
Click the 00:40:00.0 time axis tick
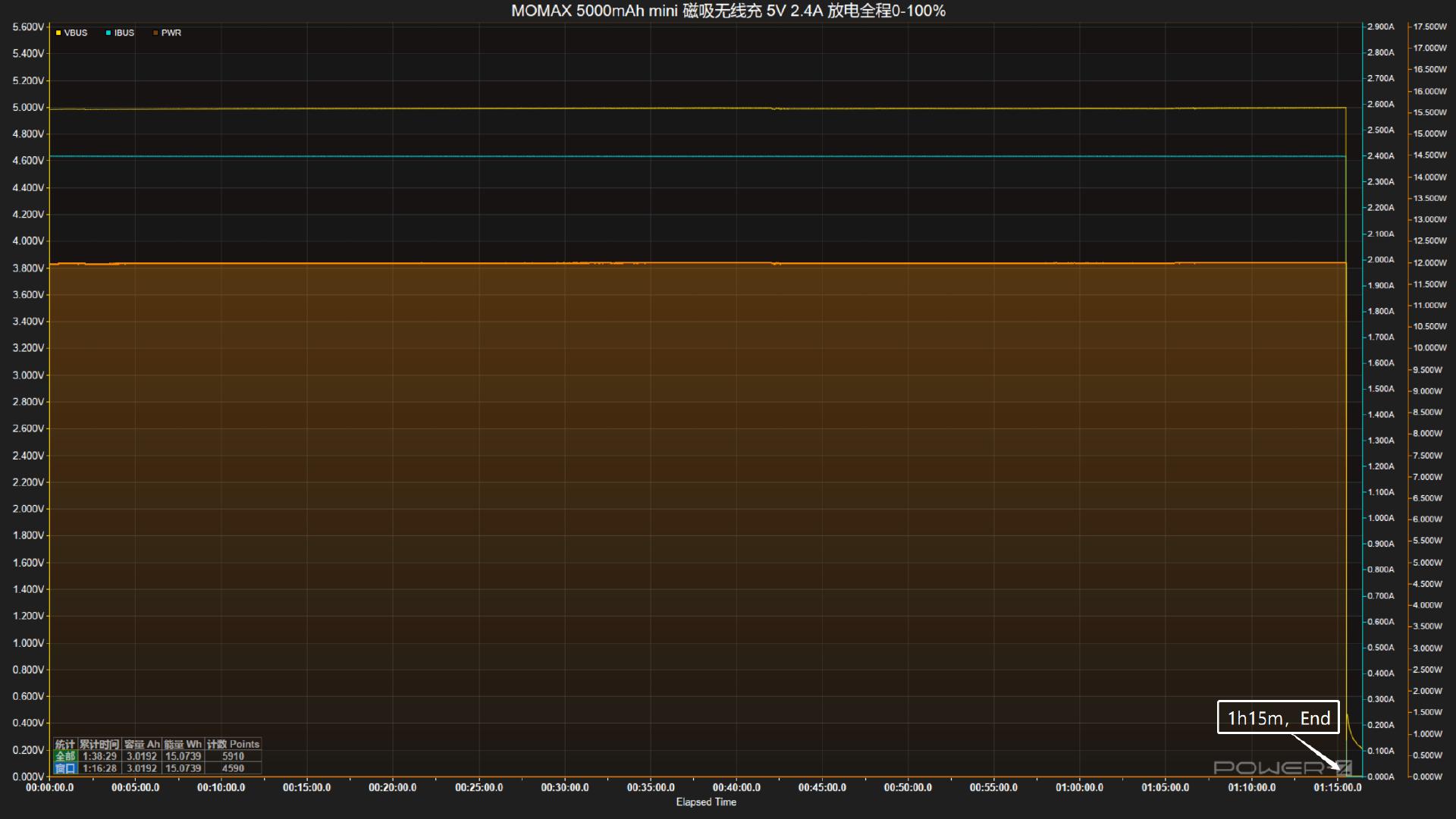pos(736,787)
